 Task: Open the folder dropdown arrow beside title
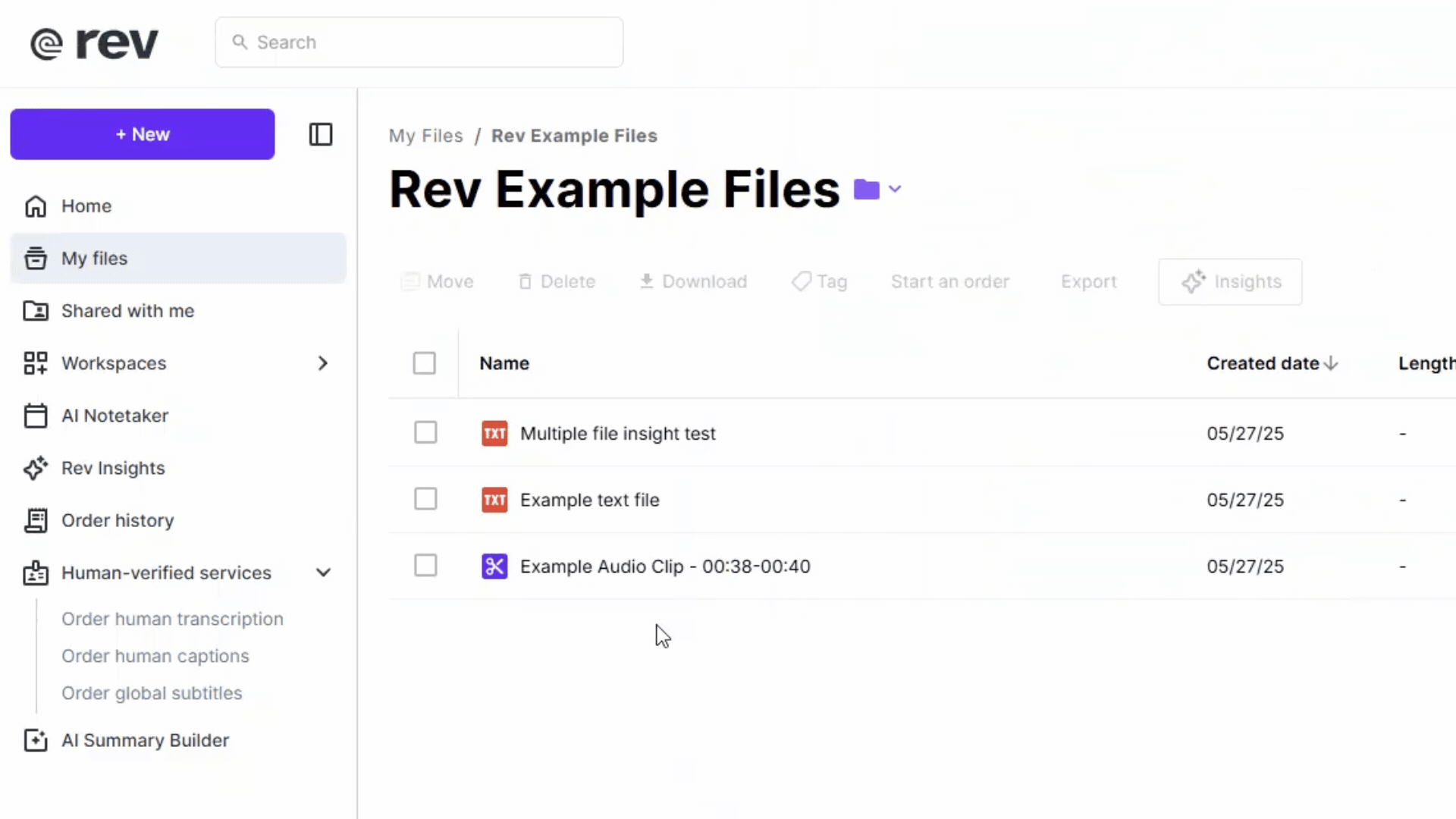point(895,189)
